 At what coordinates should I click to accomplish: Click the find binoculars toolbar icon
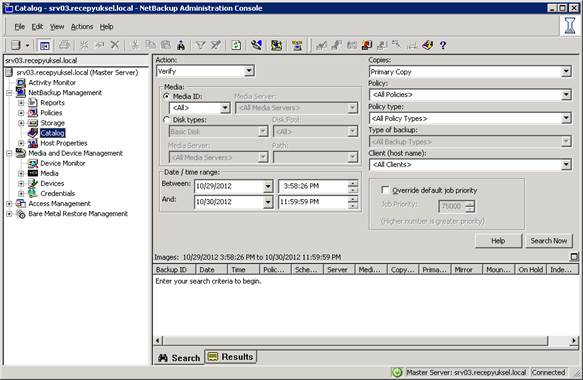tap(181, 45)
